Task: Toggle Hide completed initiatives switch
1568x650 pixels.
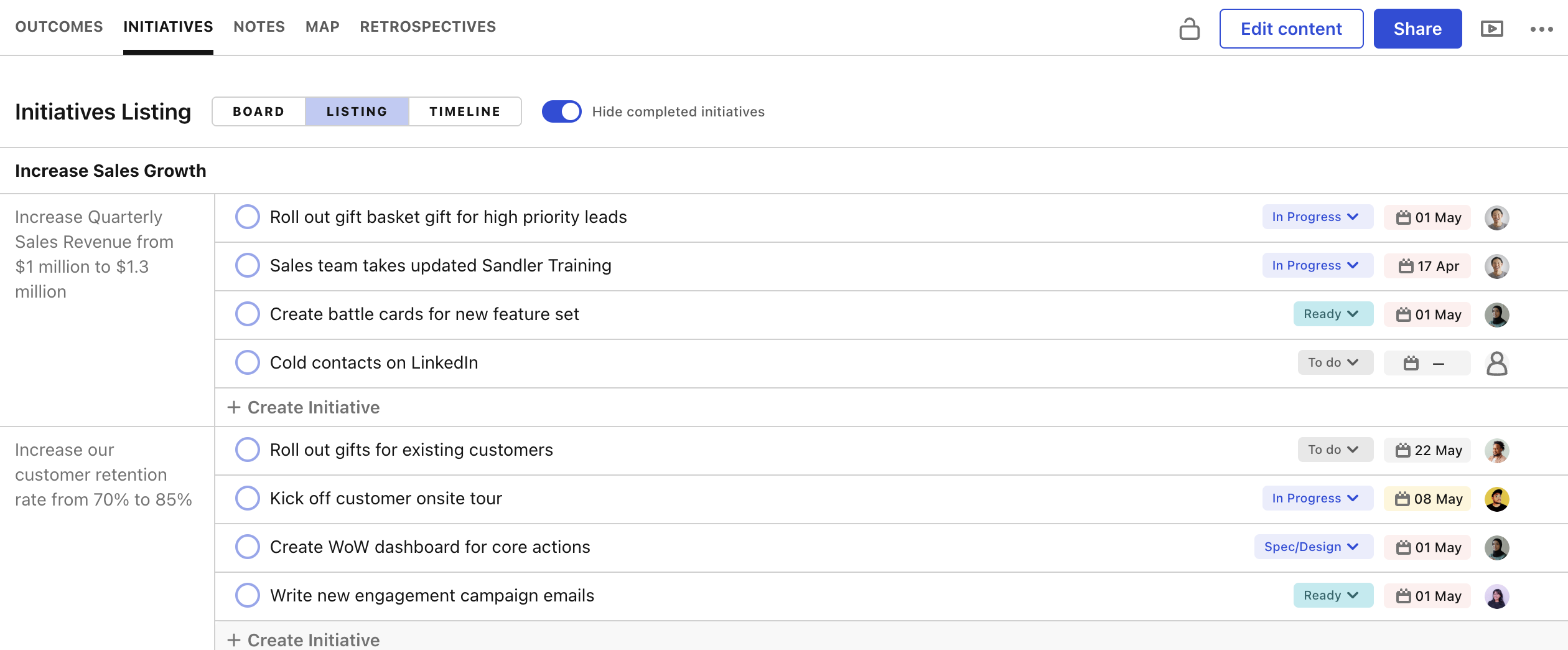Action: click(x=561, y=112)
